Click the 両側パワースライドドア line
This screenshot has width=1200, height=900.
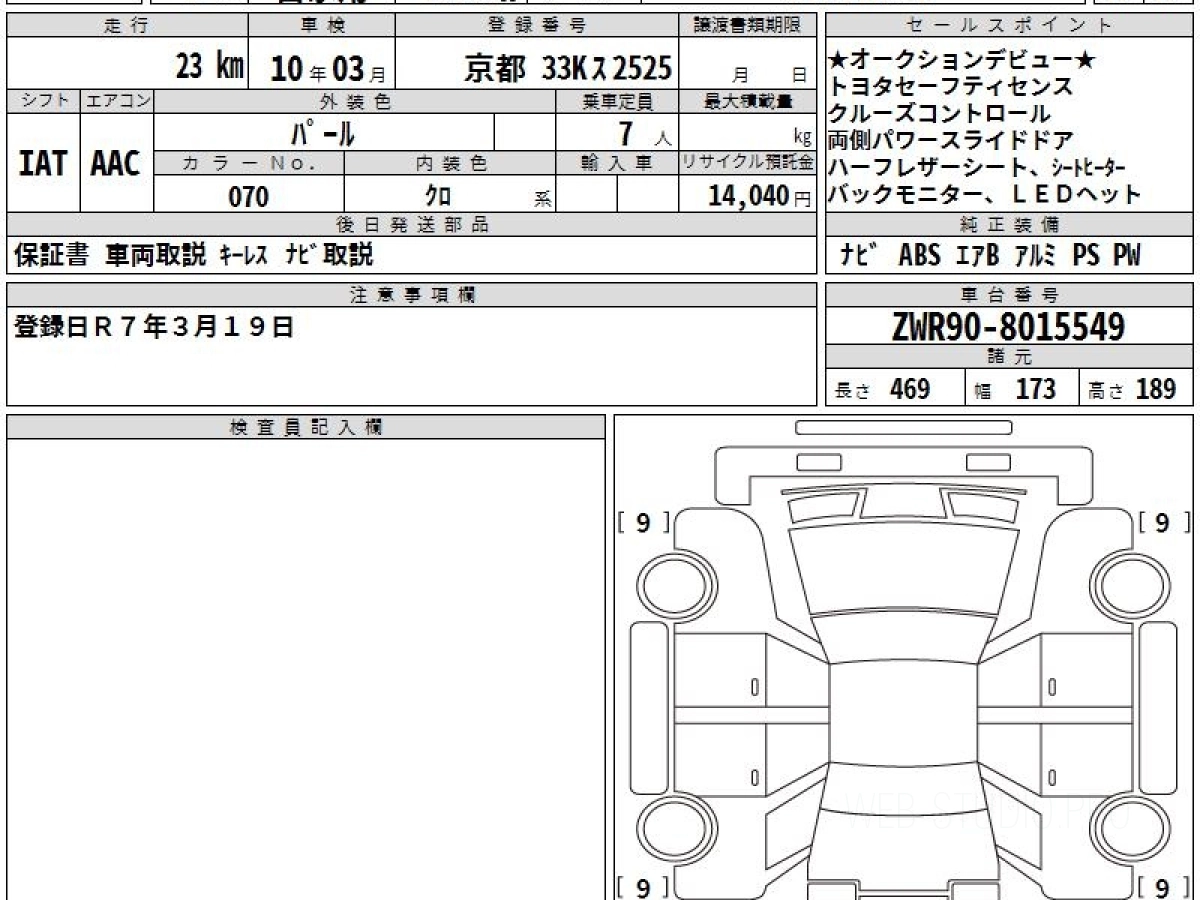(950, 141)
